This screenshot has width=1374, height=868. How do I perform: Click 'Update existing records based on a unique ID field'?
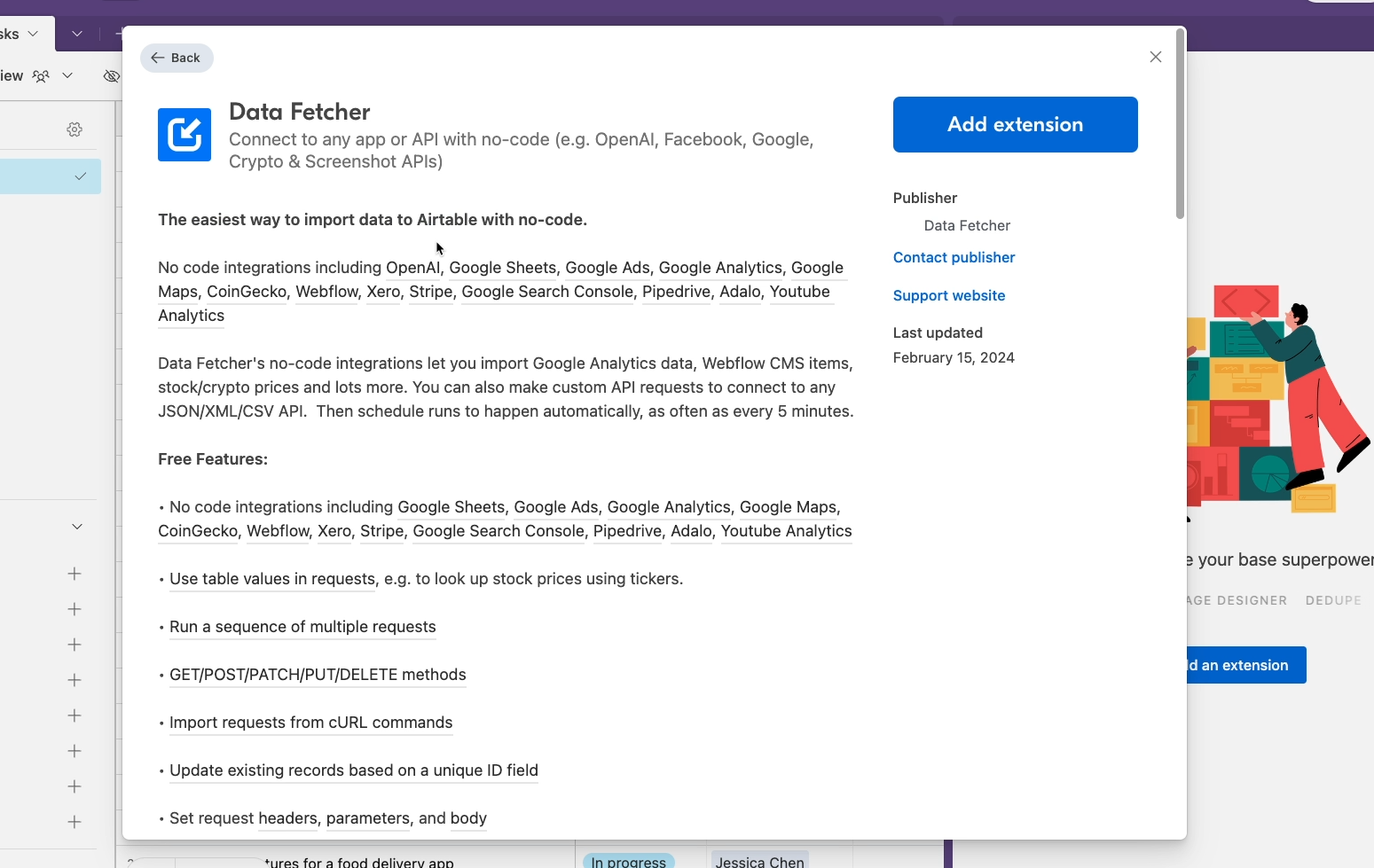click(x=354, y=770)
